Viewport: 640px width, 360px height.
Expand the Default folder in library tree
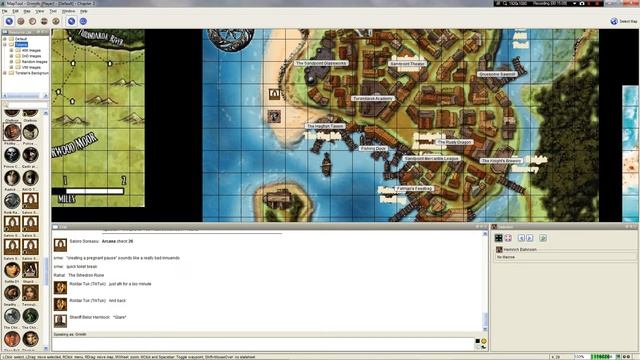5,39
